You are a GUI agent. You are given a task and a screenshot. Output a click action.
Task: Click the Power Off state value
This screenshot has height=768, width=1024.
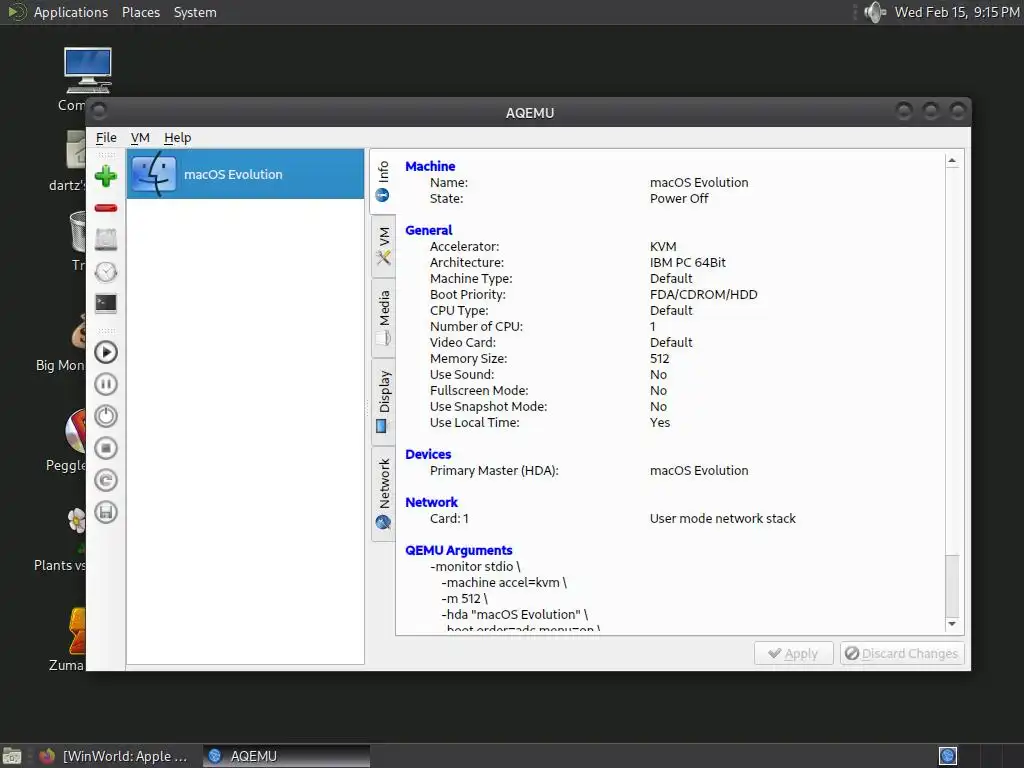coord(679,199)
